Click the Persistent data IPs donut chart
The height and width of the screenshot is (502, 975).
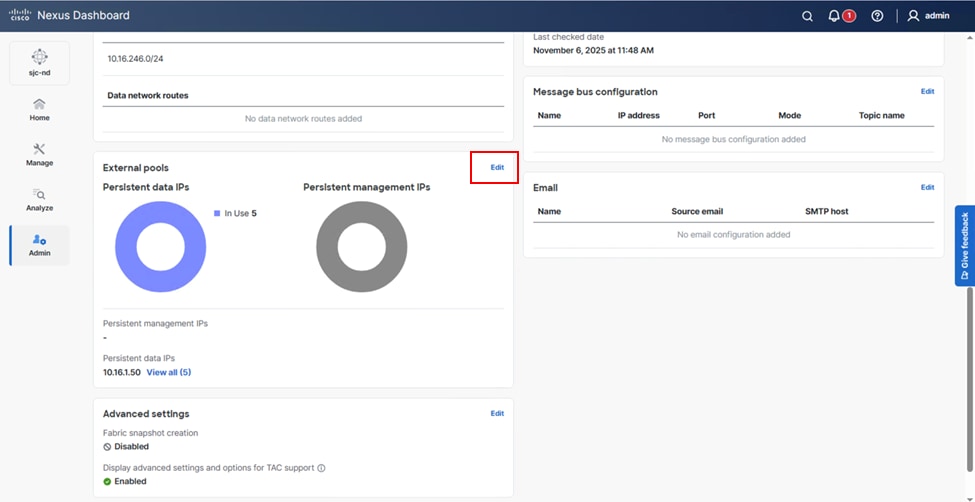160,246
